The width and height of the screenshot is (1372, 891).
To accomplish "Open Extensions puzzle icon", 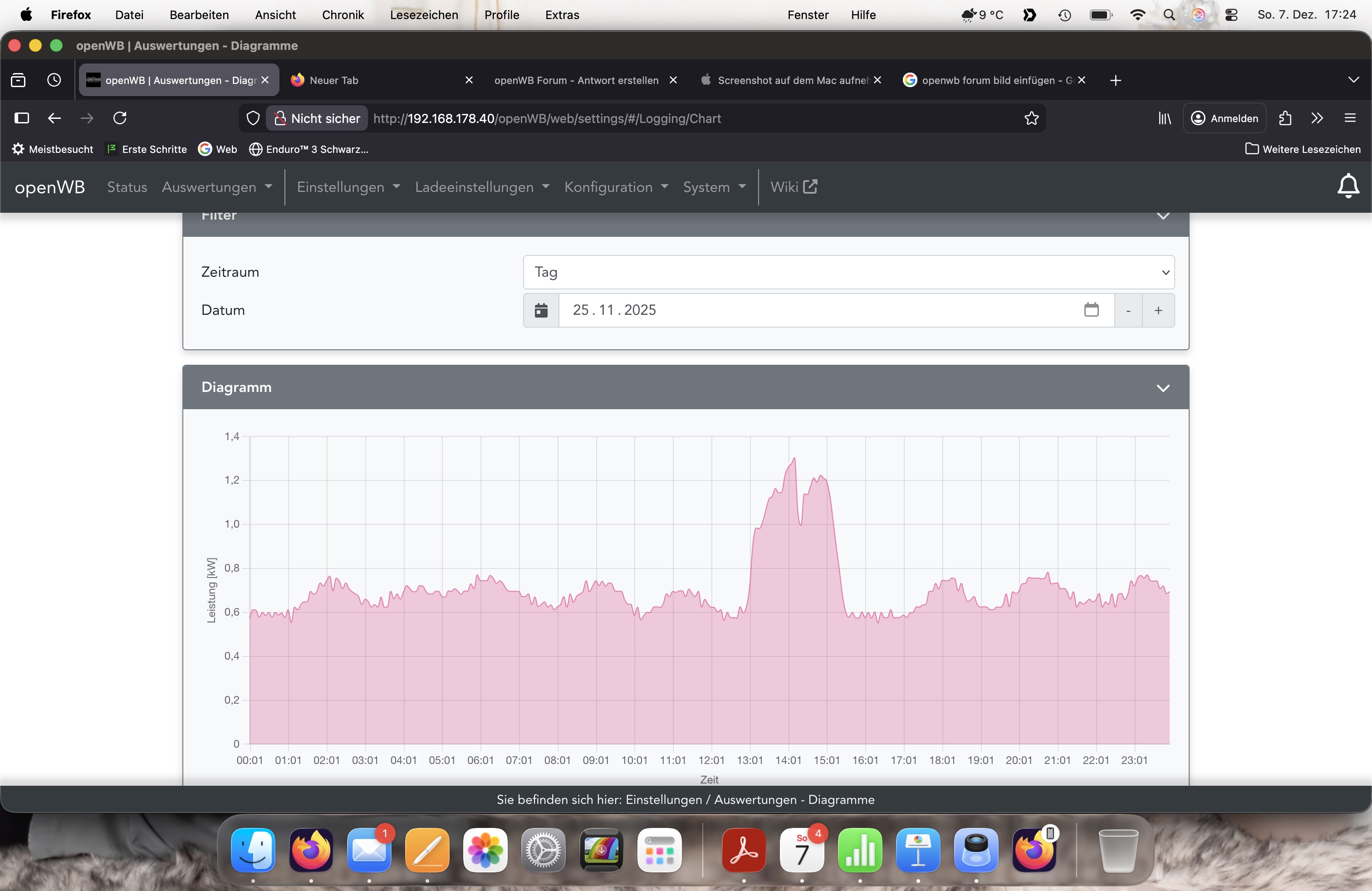I will point(1285,118).
